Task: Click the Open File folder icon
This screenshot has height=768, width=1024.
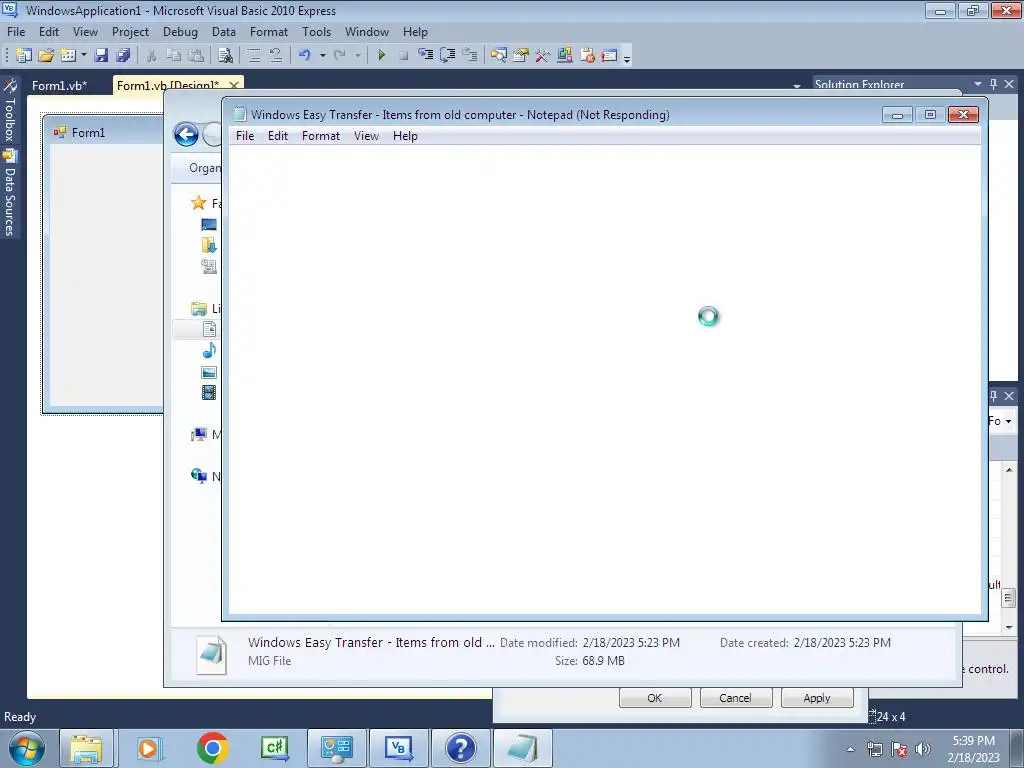Action: [46, 56]
